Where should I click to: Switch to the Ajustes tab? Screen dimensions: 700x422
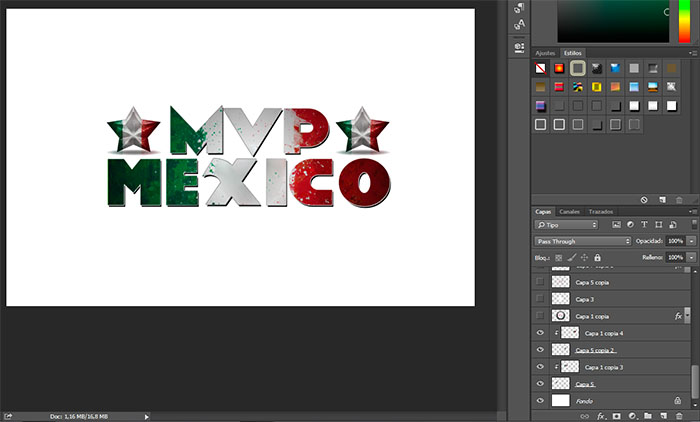click(545, 53)
